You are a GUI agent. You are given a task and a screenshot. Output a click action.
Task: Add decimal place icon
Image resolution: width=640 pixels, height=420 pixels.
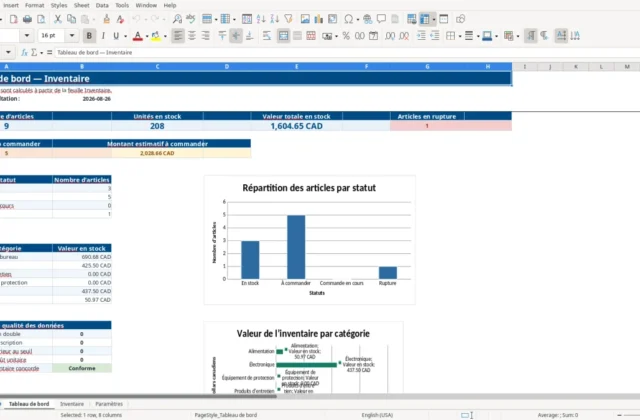coord(390,36)
